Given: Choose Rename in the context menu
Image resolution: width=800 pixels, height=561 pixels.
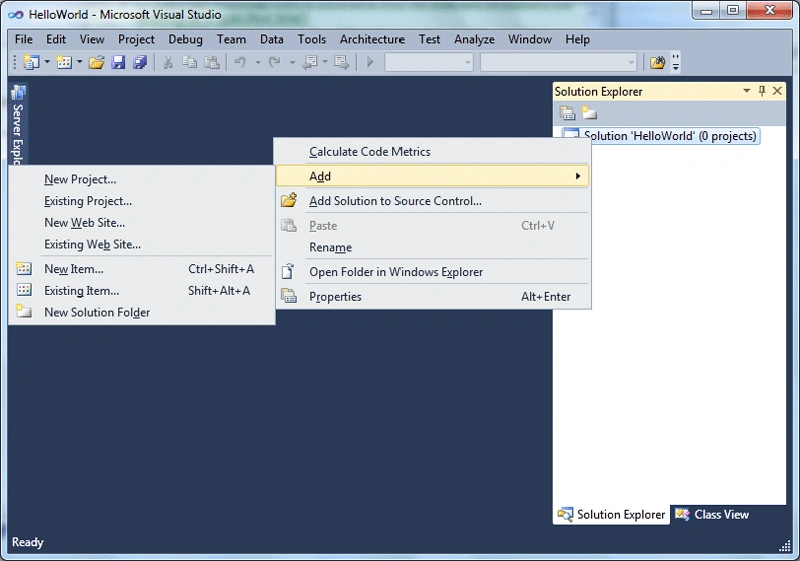Looking at the screenshot, I should tap(433, 247).
